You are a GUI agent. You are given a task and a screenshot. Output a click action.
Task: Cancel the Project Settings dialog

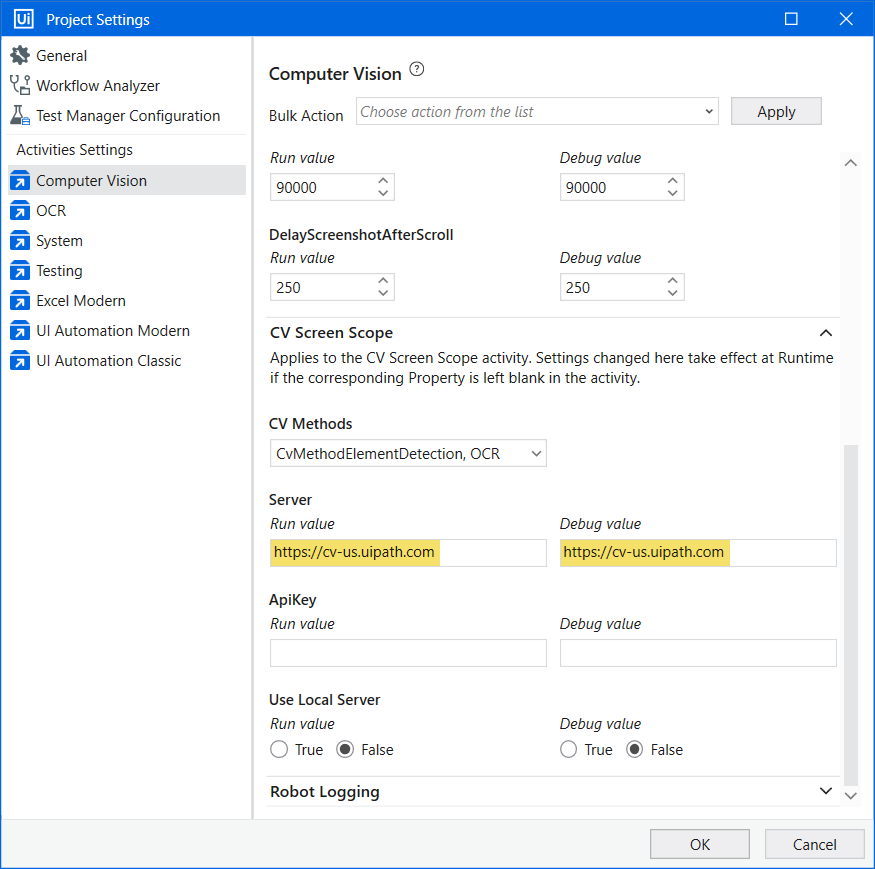(814, 844)
